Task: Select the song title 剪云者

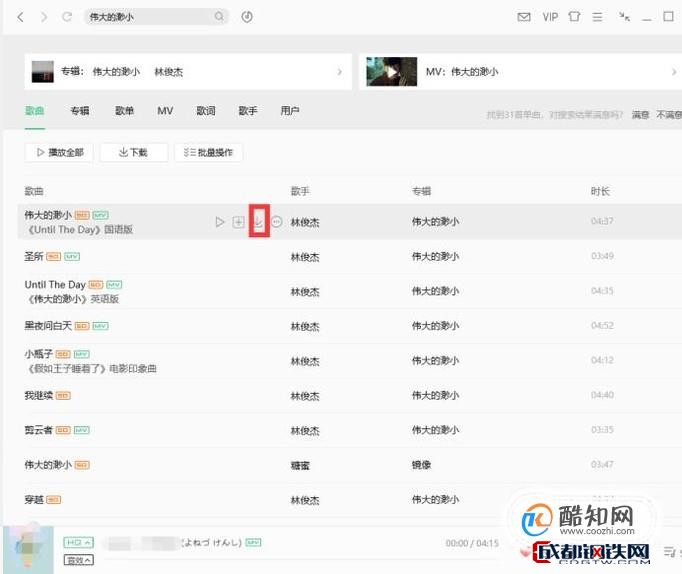Action: pyautogui.click(x=39, y=430)
